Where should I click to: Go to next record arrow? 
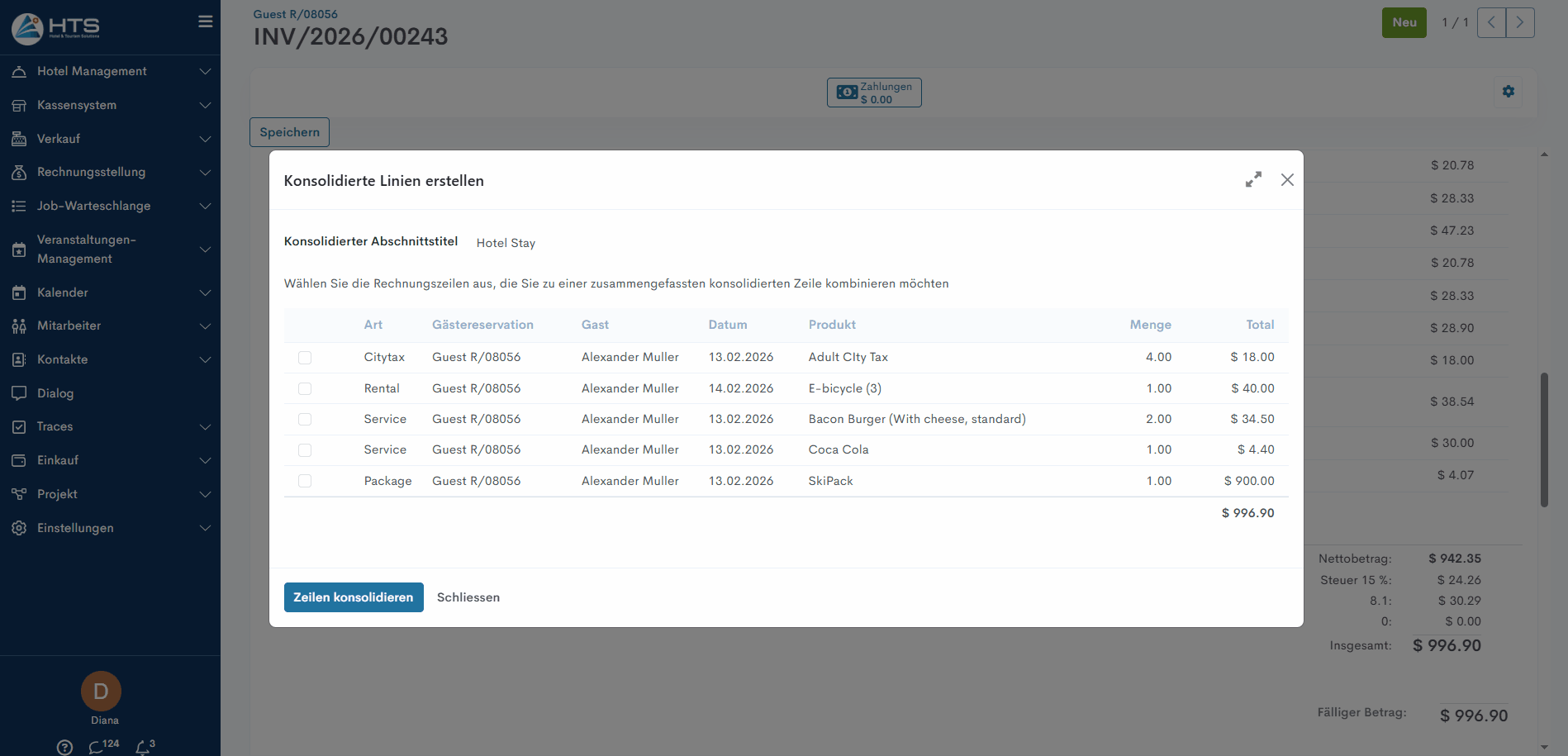1519,23
